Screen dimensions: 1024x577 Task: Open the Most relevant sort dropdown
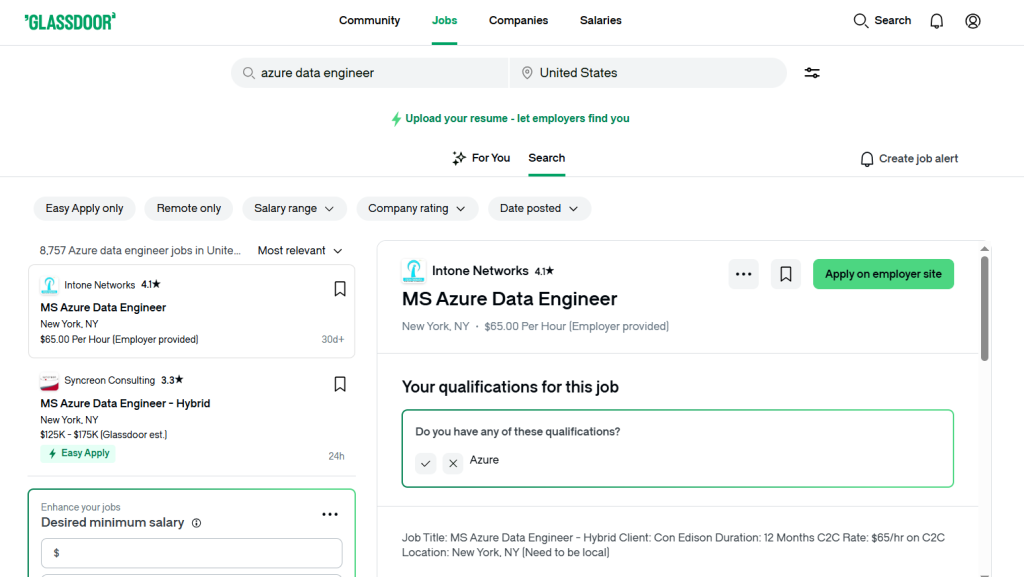pyautogui.click(x=300, y=251)
